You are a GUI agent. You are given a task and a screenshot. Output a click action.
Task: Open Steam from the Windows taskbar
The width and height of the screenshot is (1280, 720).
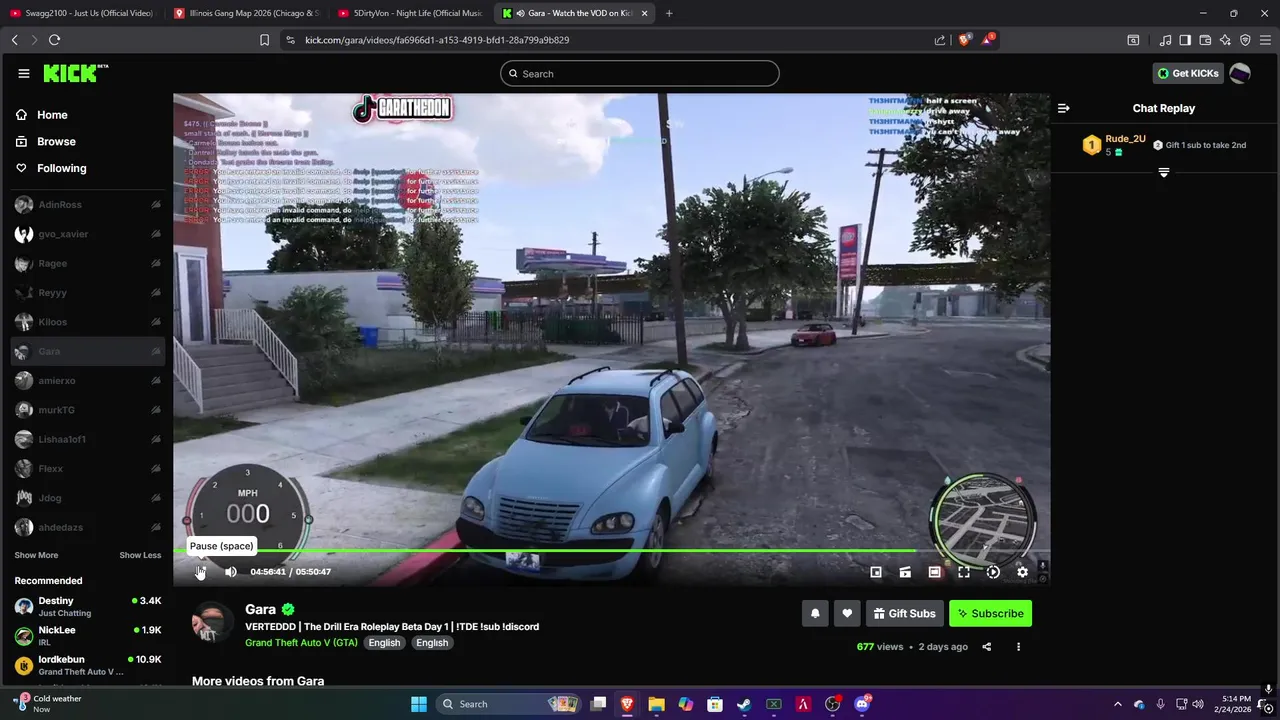(744, 704)
